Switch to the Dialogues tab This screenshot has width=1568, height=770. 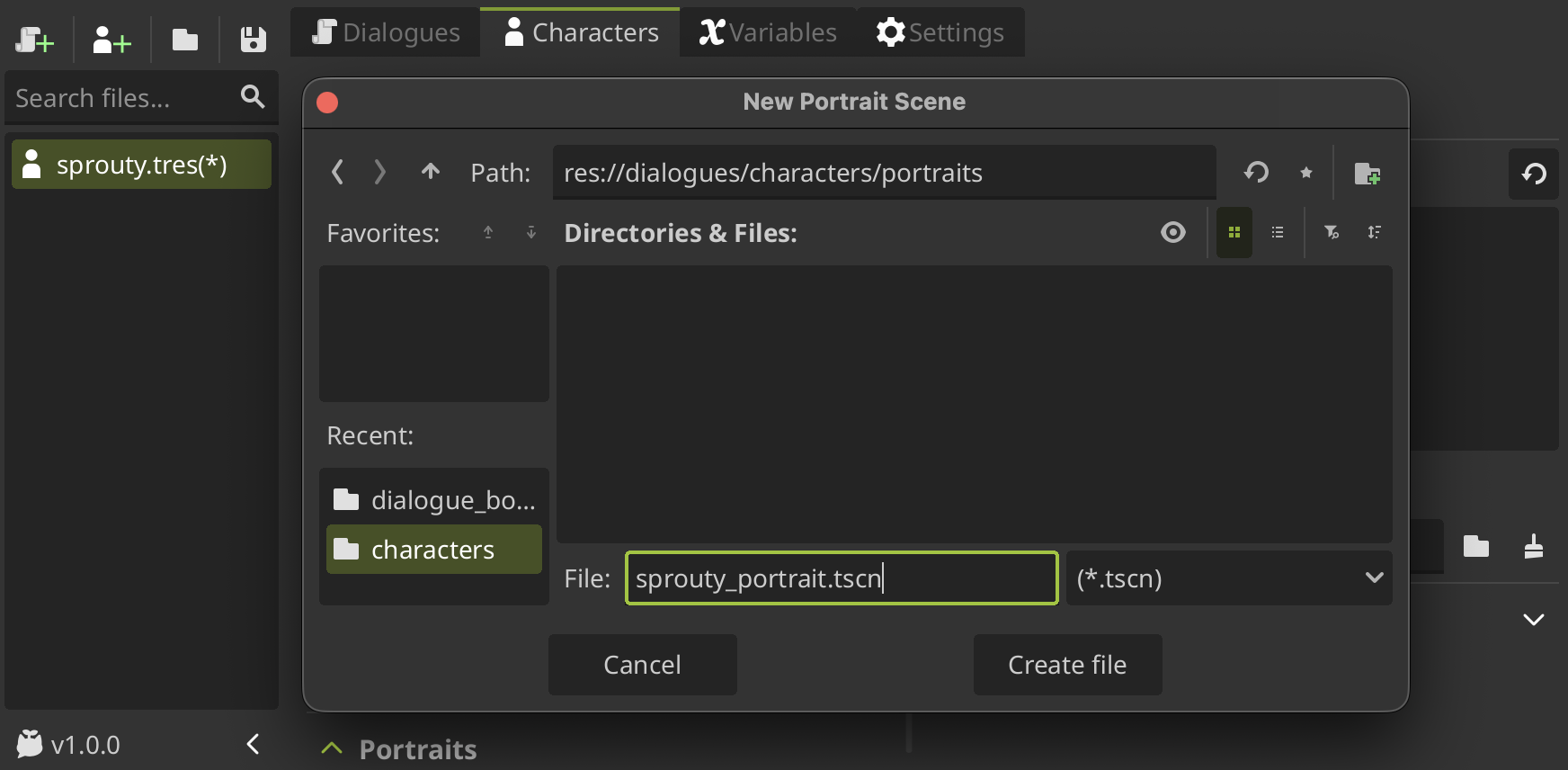click(x=386, y=32)
